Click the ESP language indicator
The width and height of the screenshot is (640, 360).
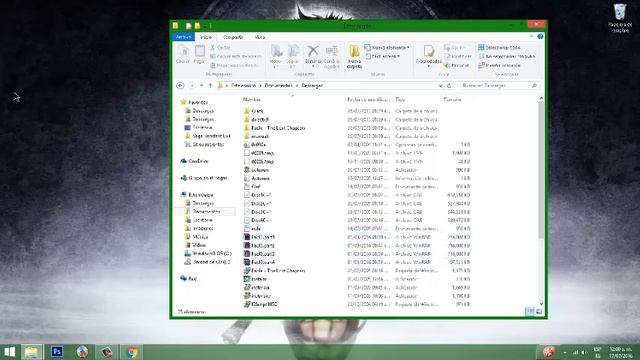[x=598, y=352]
